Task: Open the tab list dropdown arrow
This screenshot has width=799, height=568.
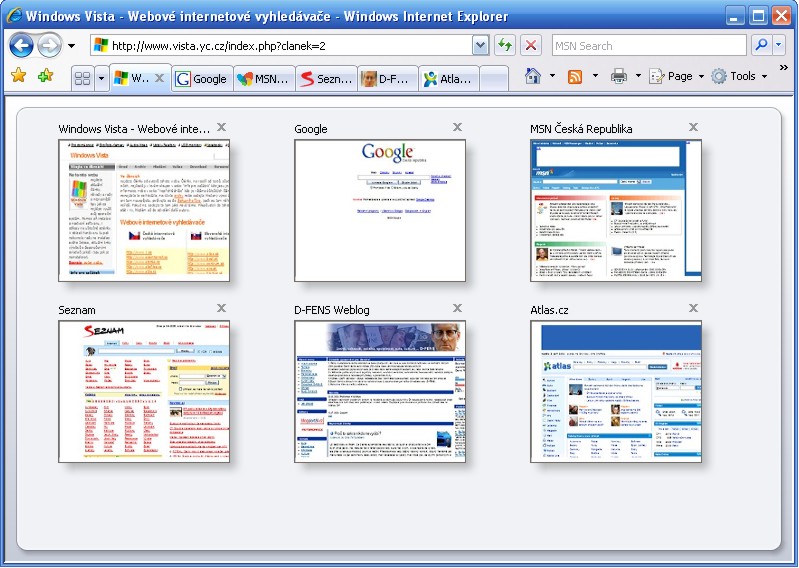Action: tap(101, 78)
